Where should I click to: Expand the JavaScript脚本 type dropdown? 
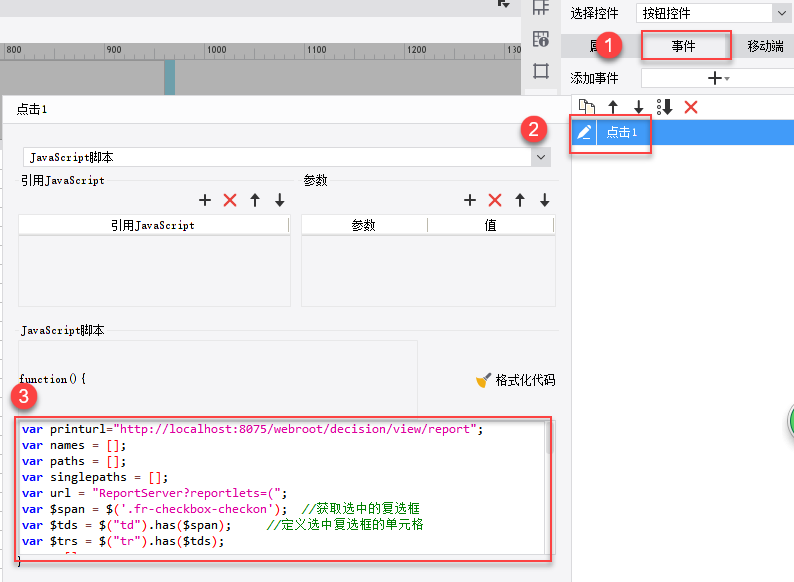pos(541,157)
